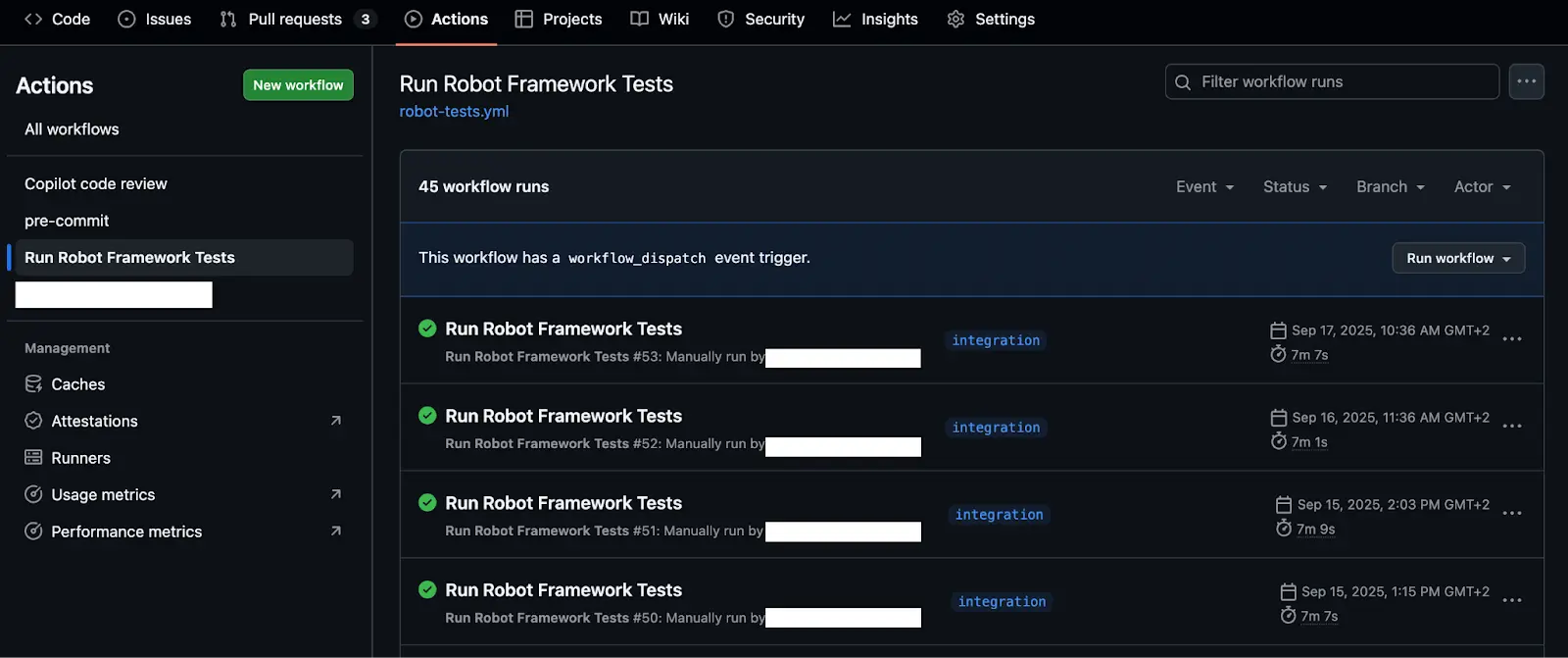Open the pre-commit workflow
The width and height of the screenshot is (1568, 658).
click(67, 221)
